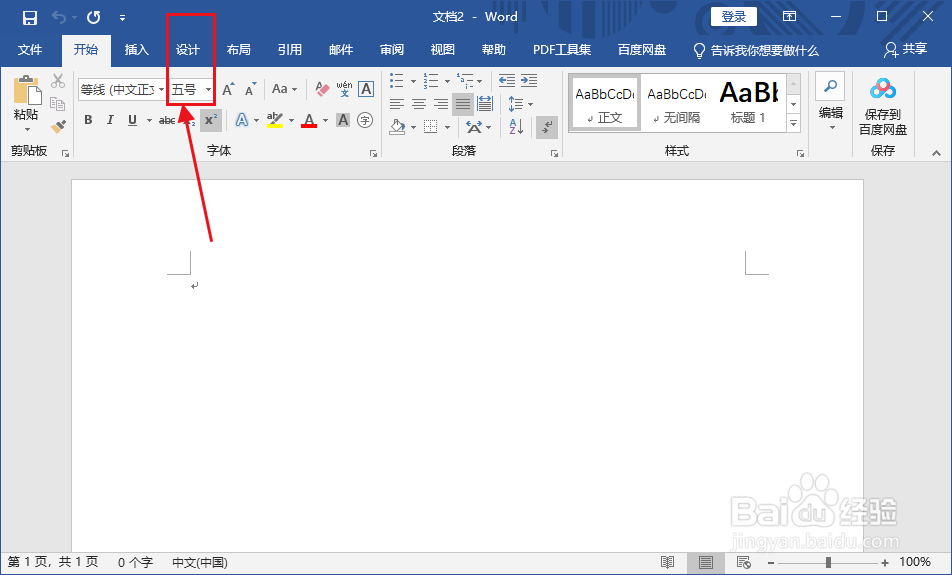Image resolution: width=952 pixels, height=575 pixels.
Task: Click the 登录 sign-in button
Action: pyautogui.click(x=734, y=17)
